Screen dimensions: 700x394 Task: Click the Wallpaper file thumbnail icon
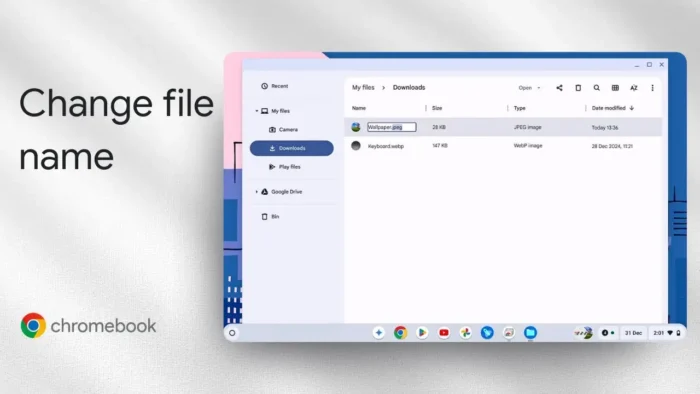[356, 127]
